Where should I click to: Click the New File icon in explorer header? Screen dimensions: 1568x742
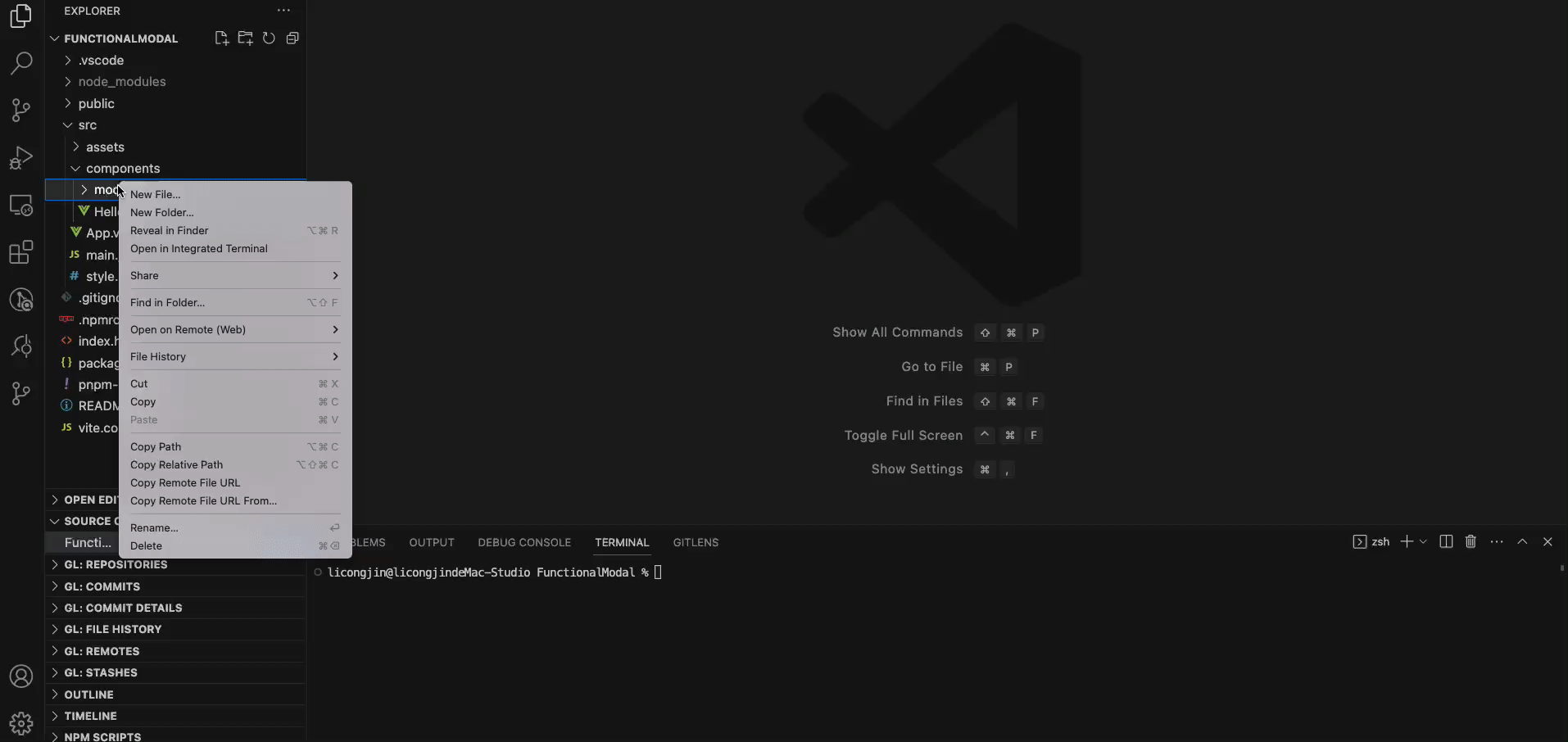[x=221, y=38]
